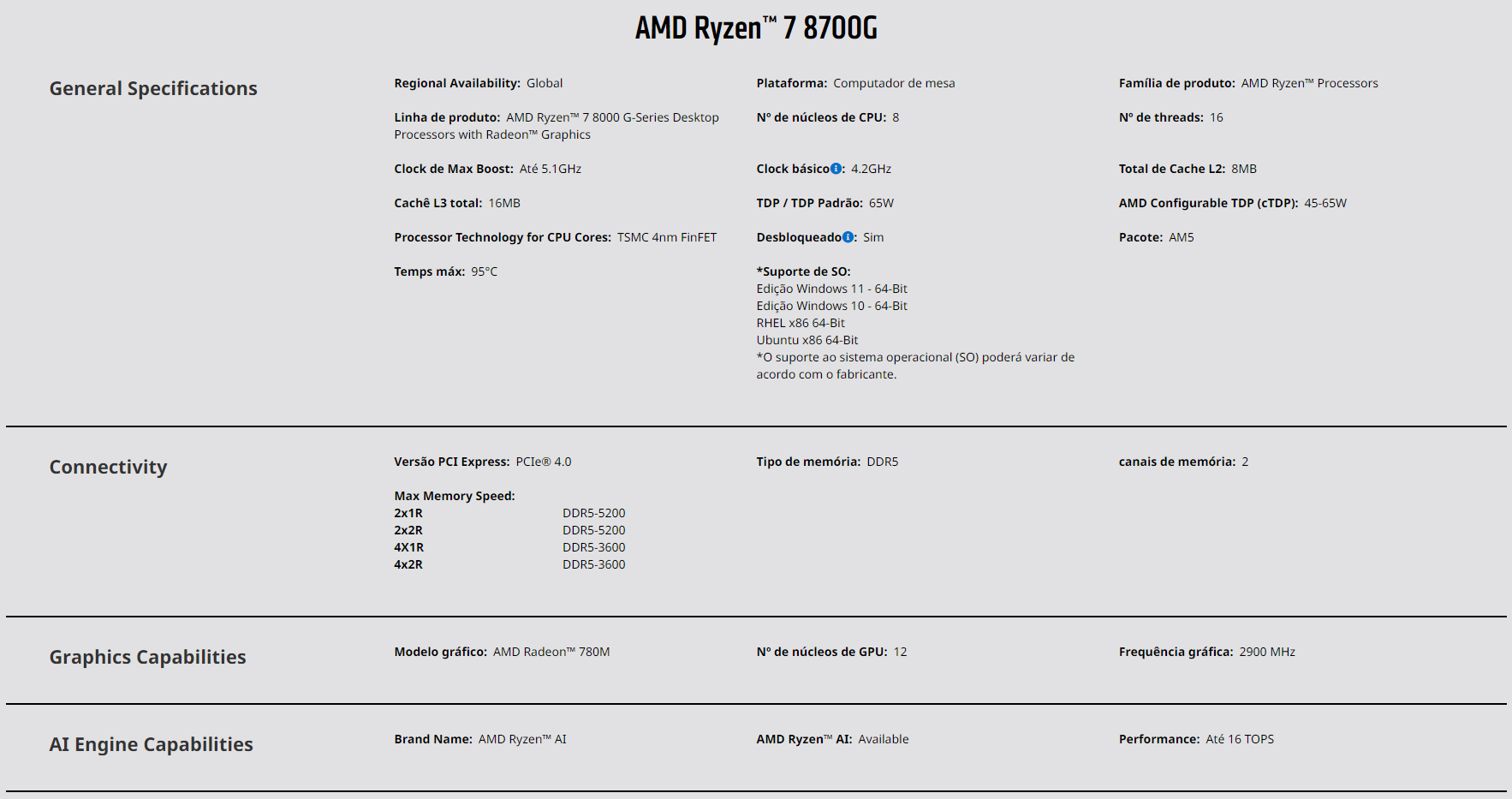Click the Linha de produto label

(447, 117)
